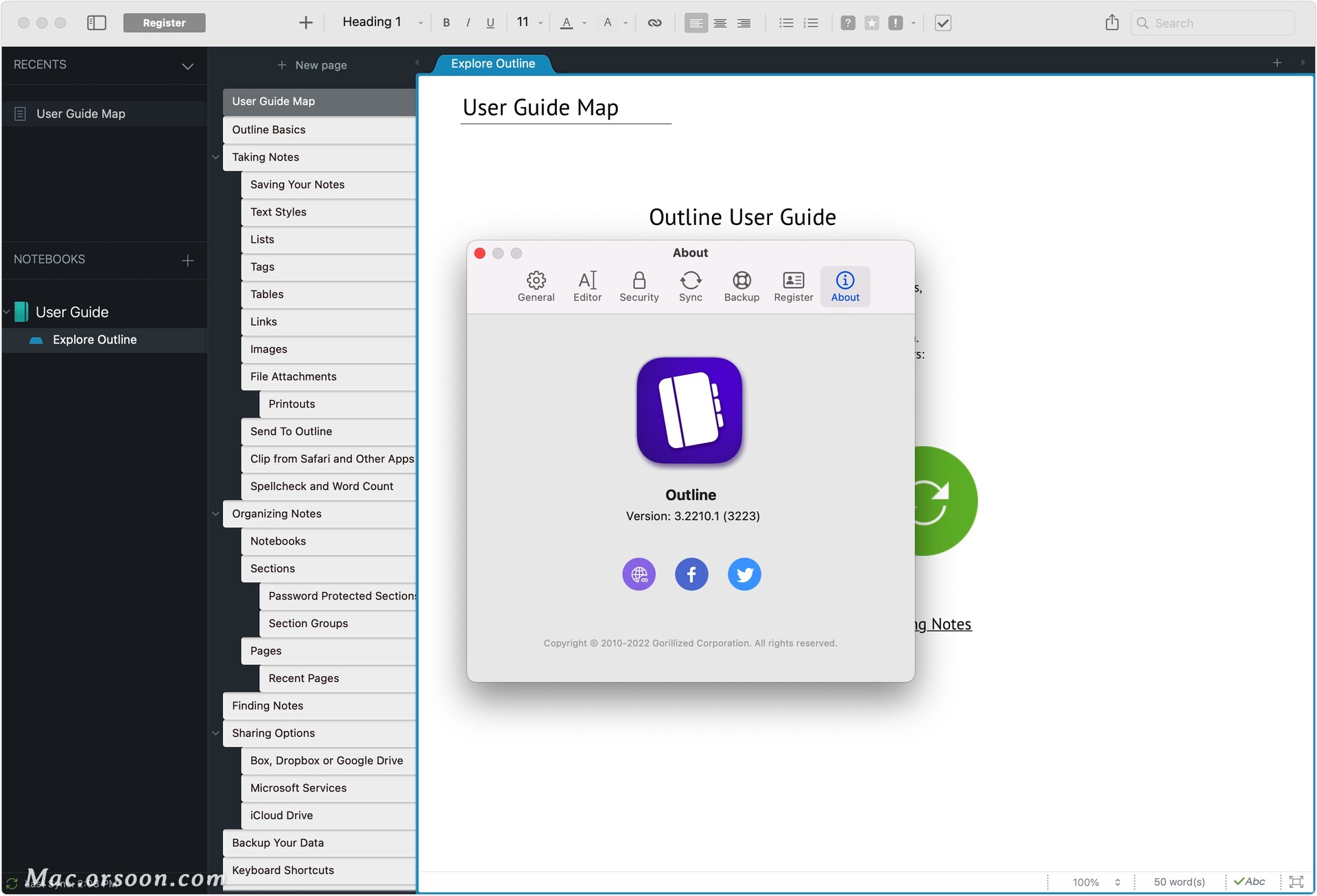Toggle the checkbox to-do tag button
This screenshot has height=896, width=1317.
(x=942, y=23)
